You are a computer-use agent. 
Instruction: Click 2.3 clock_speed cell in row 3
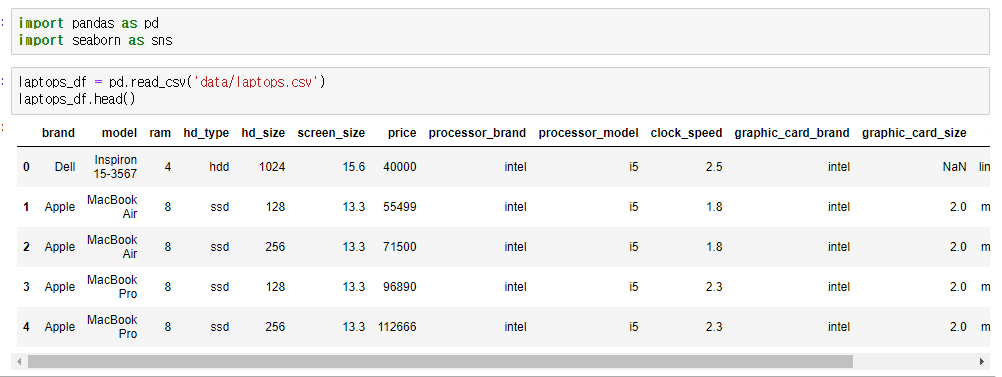click(x=714, y=287)
